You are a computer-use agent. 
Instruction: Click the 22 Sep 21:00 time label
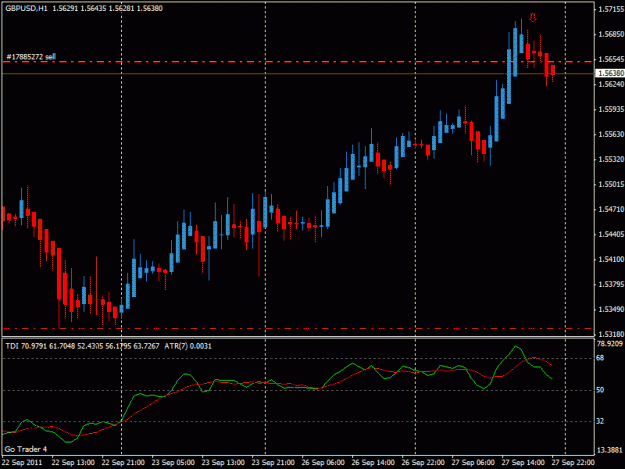(123, 463)
